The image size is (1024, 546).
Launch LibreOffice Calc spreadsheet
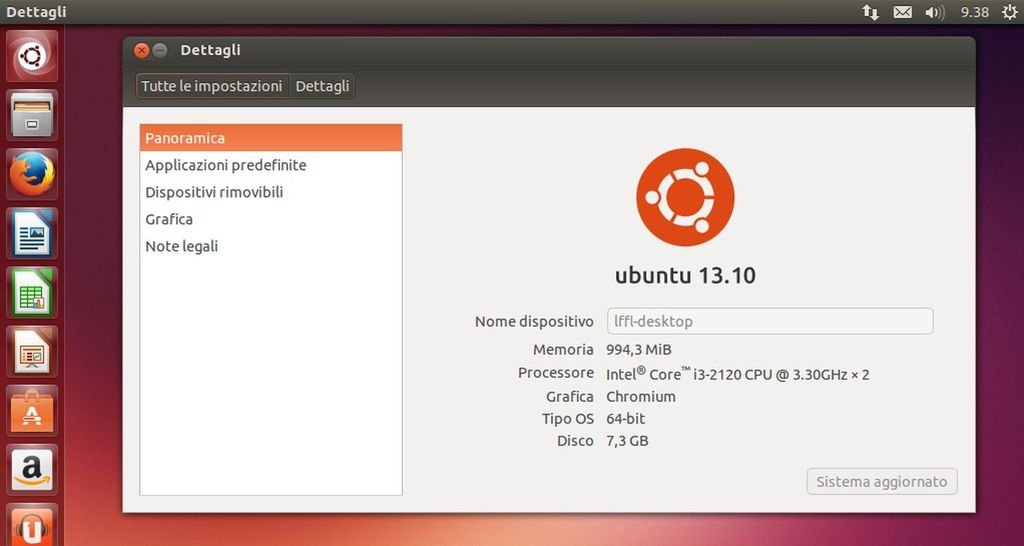[x=33, y=292]
